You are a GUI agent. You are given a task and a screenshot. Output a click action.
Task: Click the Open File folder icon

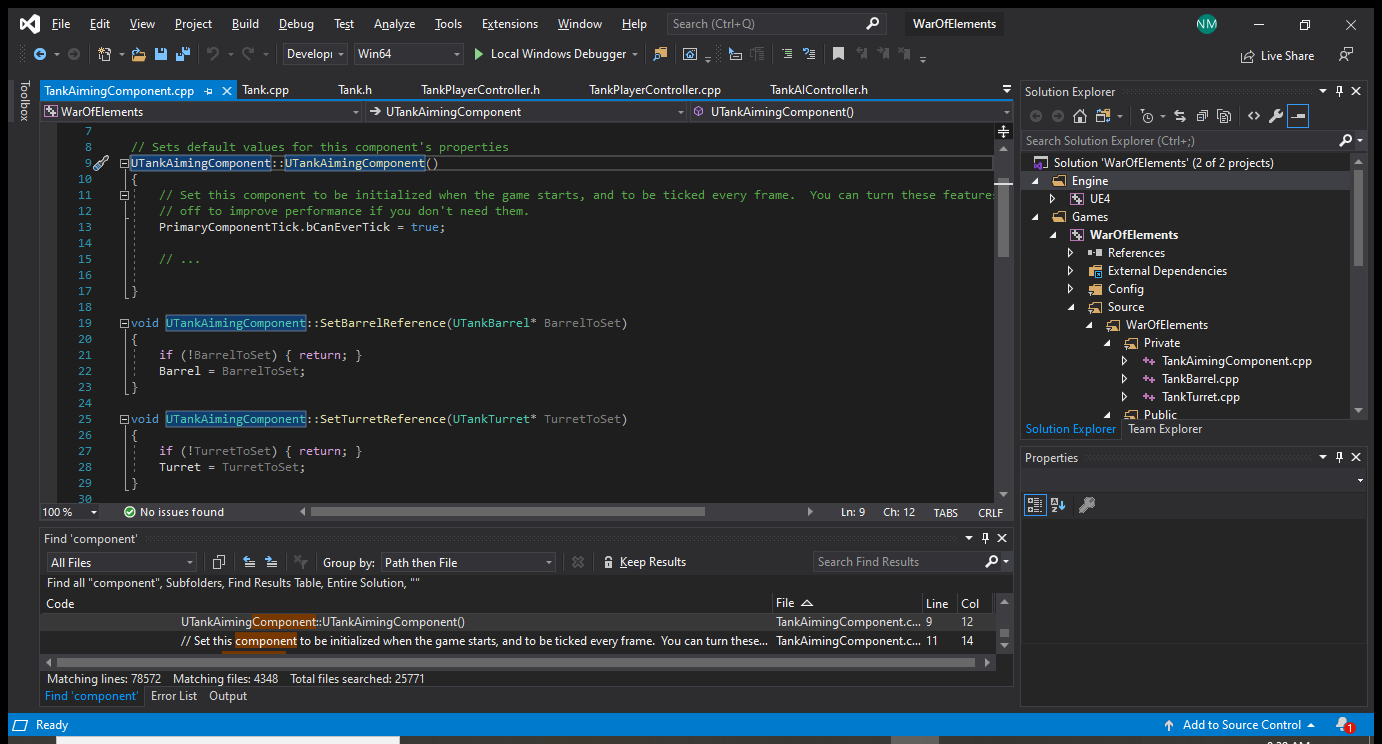(138, 54)
